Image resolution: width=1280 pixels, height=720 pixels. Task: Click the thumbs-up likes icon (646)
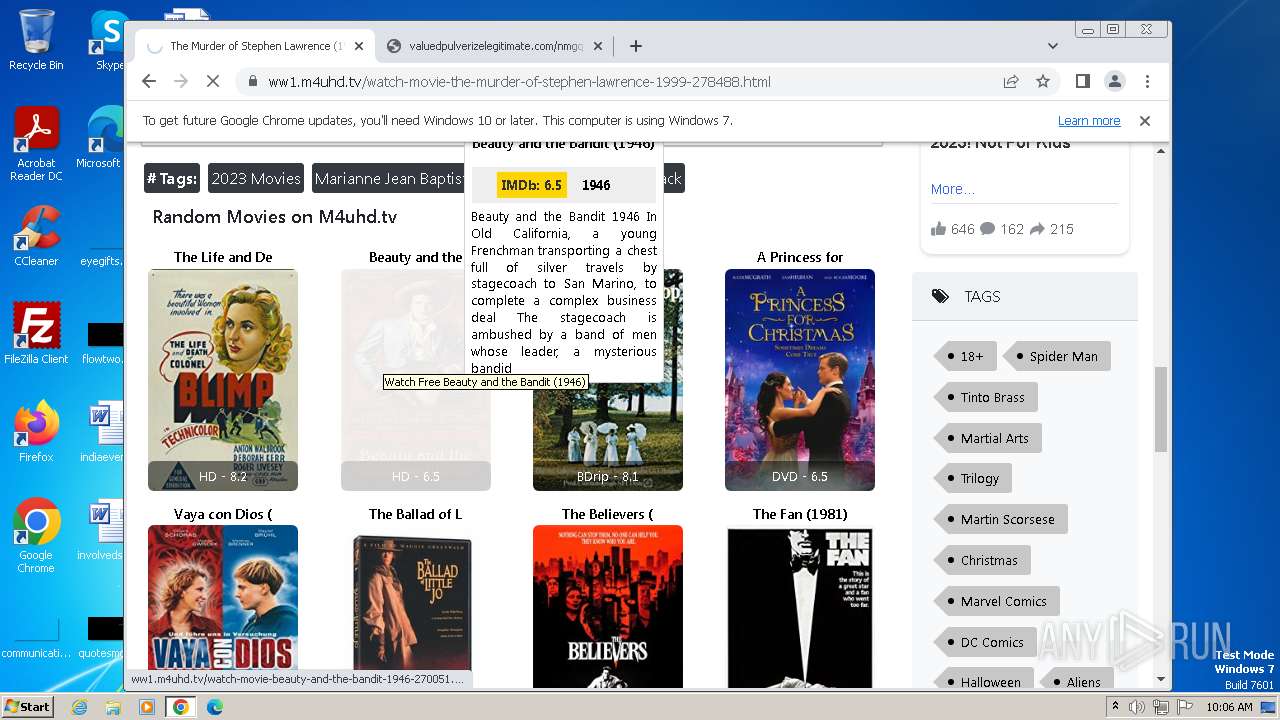pyautogui.click(x=938, y=229)
